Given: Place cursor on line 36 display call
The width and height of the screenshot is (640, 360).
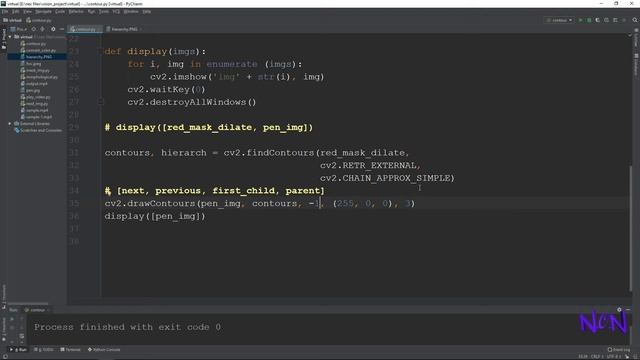Looking at the screenshot, I should pyautogui.click(x=155, y=216).
